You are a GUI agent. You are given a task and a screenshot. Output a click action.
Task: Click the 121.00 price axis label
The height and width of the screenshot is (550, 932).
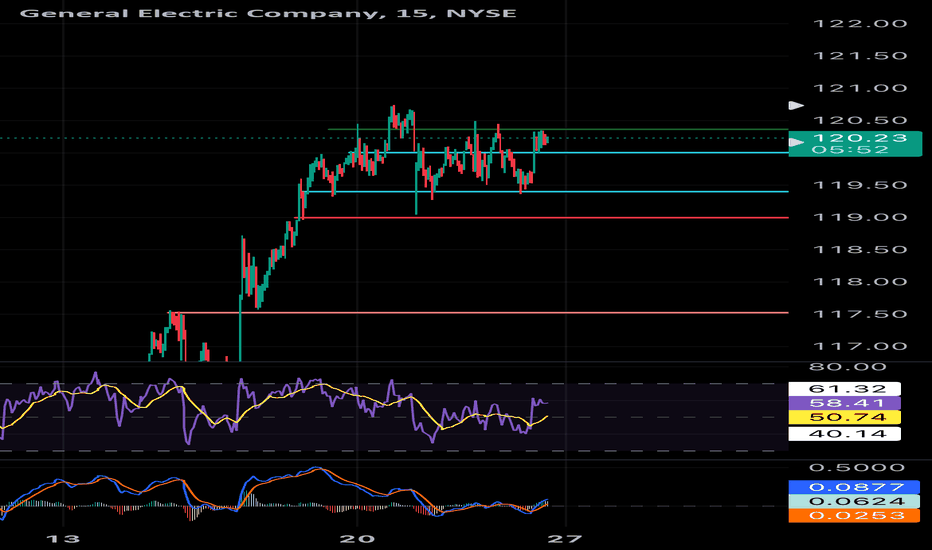pos(859,88)
